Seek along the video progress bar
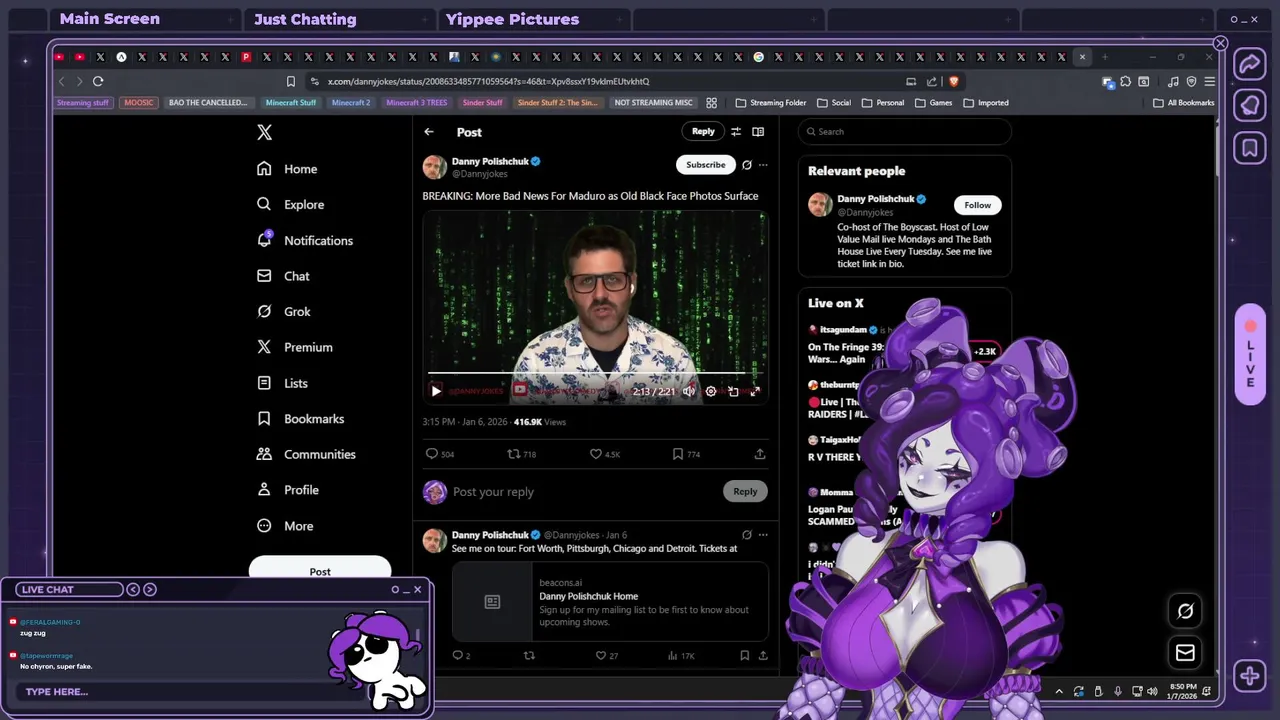This screenshot has height=720, width=1280. 595,373
